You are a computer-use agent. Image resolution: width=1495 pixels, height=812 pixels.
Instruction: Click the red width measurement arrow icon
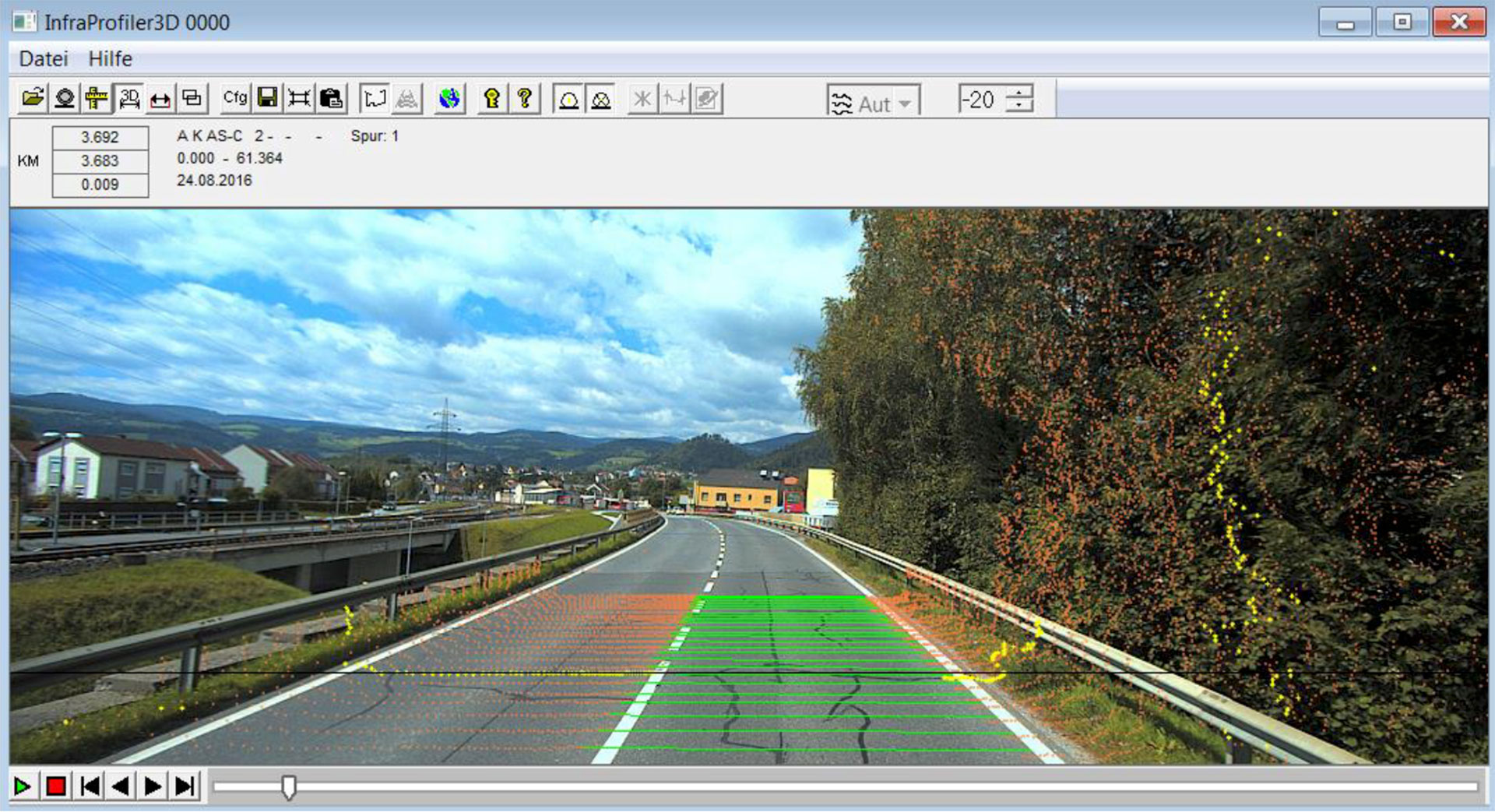coord(160,99)
